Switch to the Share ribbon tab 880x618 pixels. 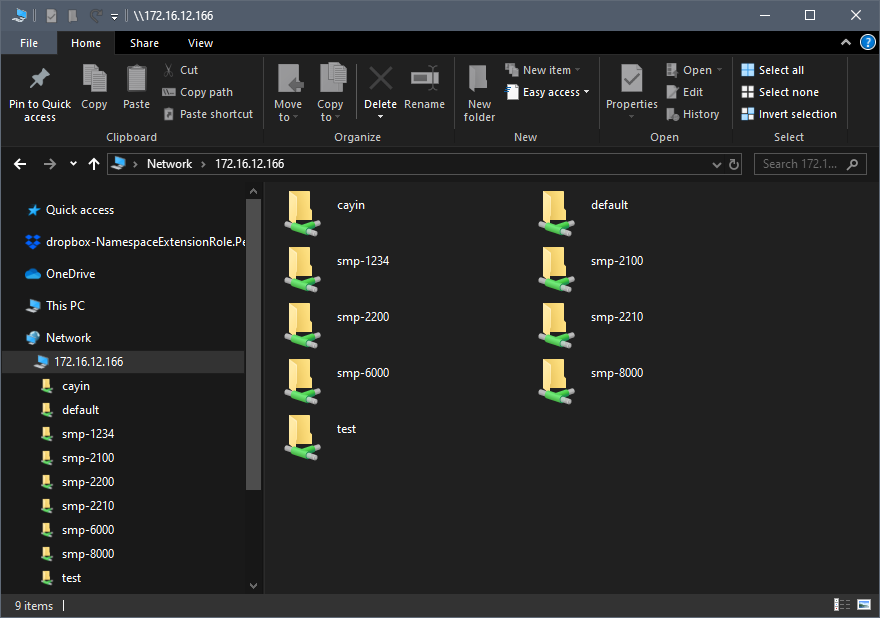(144, 43)
